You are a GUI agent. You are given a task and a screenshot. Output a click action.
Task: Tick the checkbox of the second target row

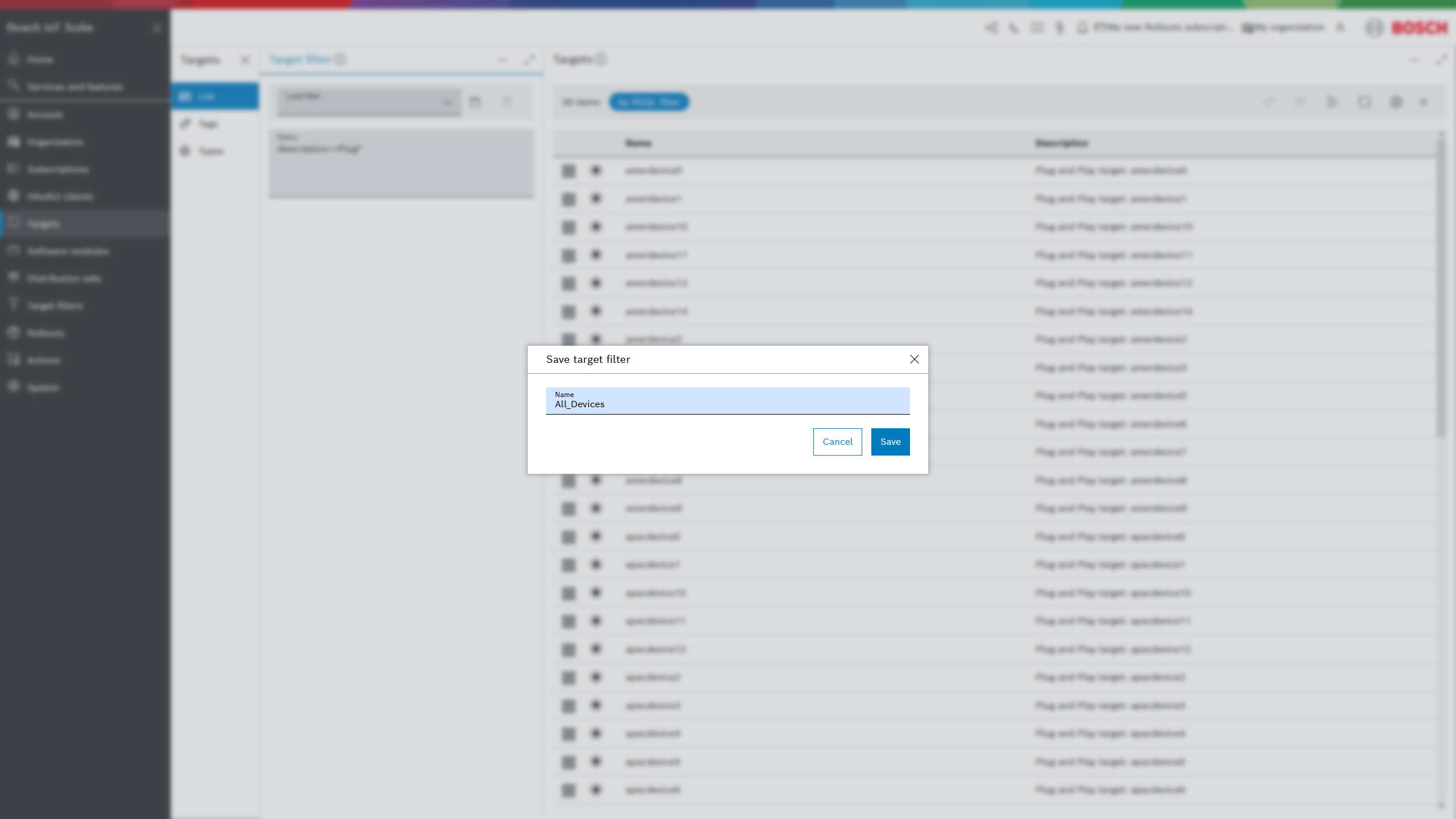coord(568,199)
